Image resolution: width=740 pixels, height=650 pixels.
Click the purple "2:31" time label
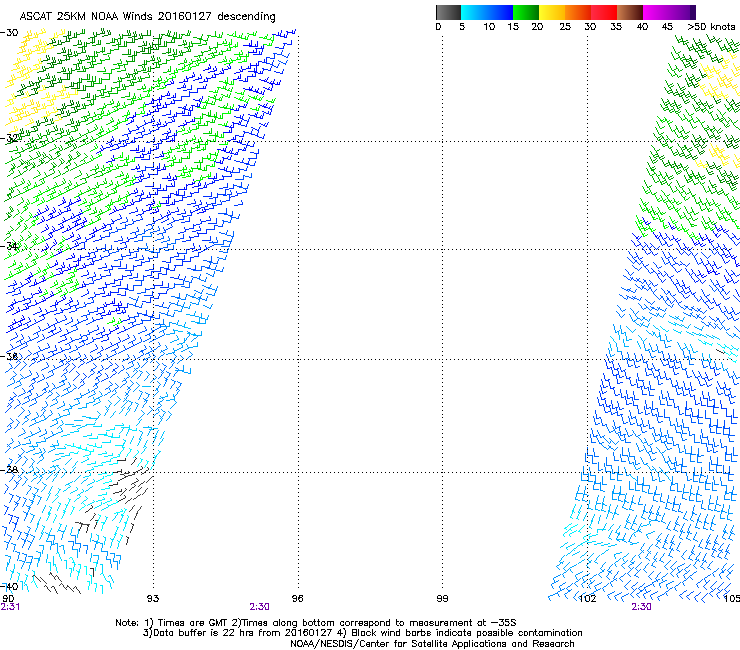tap(10, 607)
